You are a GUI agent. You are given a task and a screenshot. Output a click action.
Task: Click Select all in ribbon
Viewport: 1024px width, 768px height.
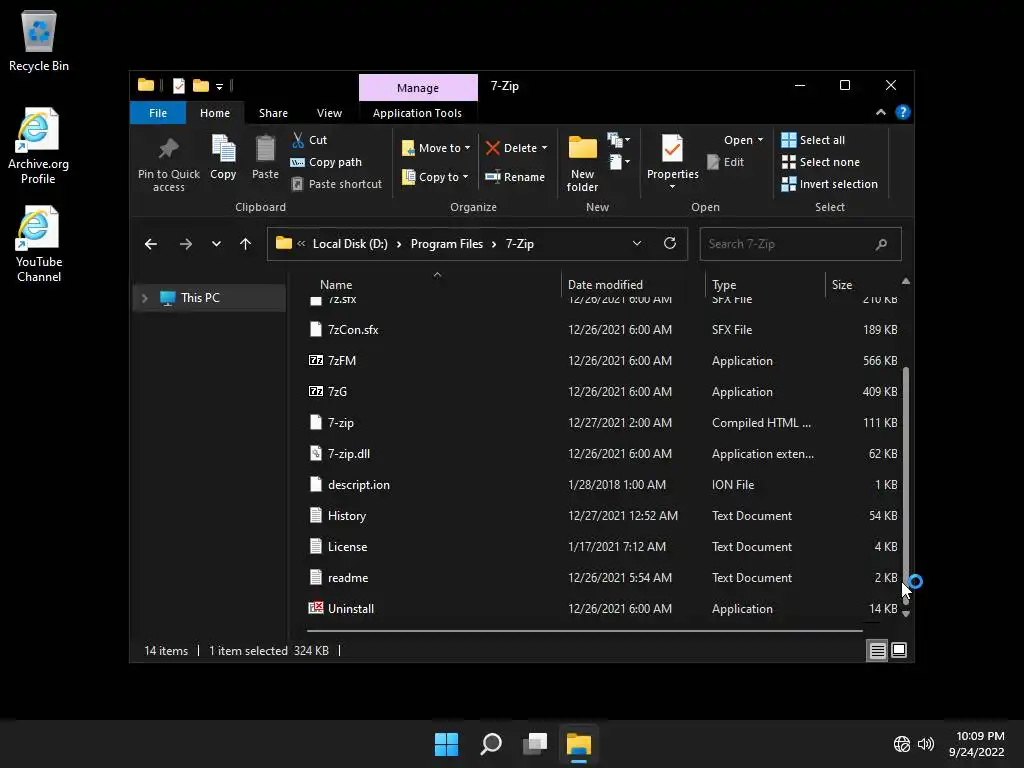pos(813,140)
